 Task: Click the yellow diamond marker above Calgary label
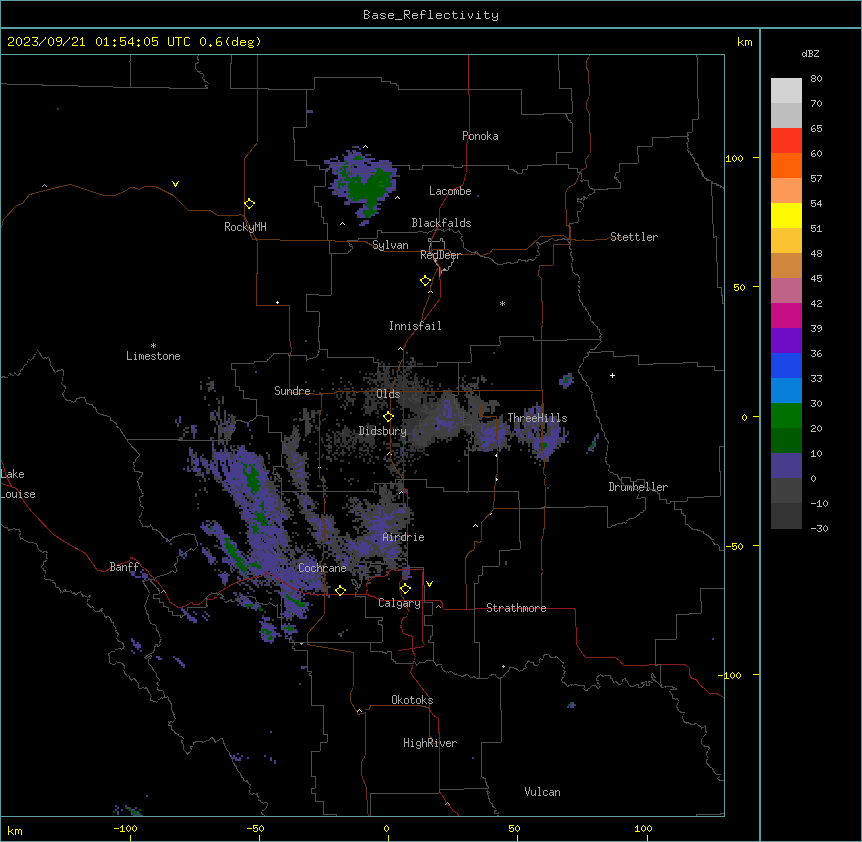pyautogui.click(x=406, y=589)
